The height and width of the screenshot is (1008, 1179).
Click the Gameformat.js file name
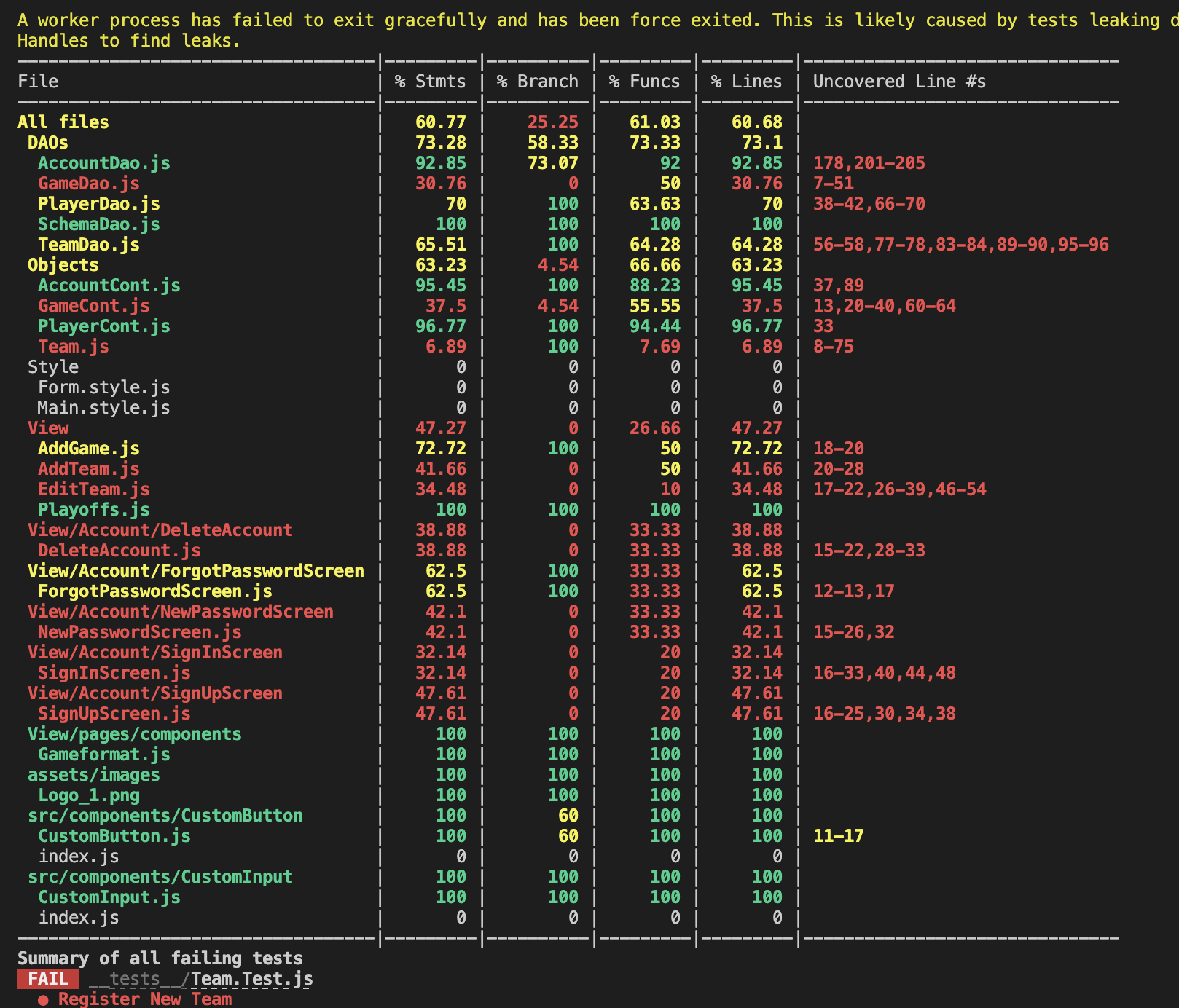(x=104, y=755)
